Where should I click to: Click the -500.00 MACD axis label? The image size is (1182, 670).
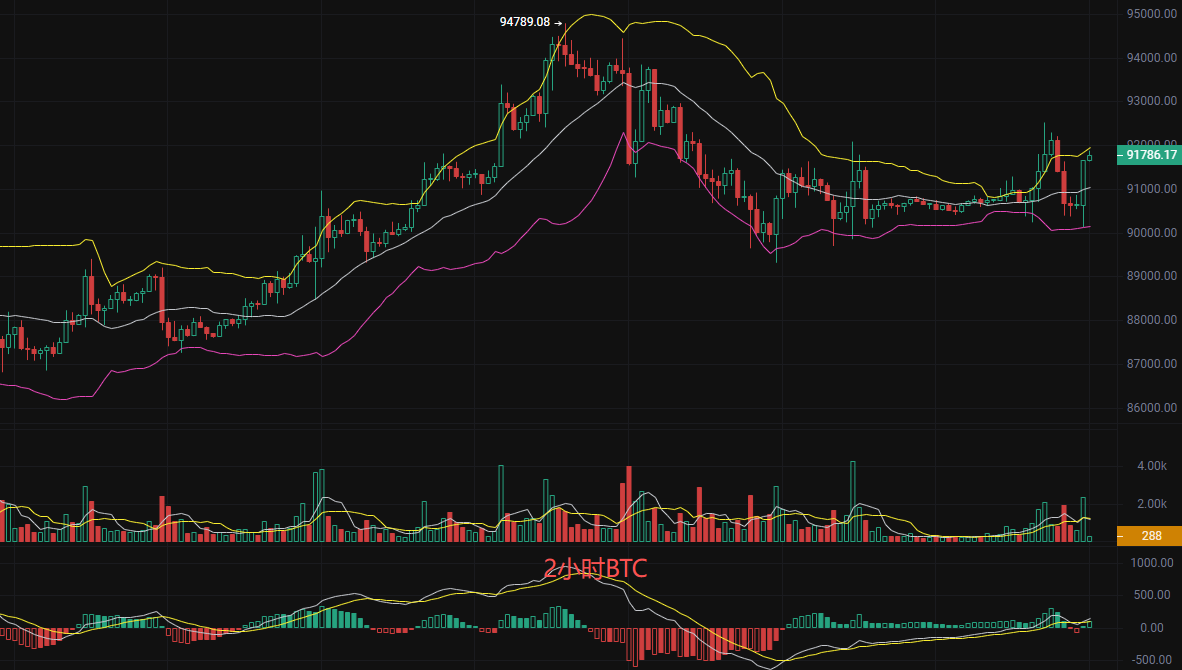click(x=1152, y=660)
